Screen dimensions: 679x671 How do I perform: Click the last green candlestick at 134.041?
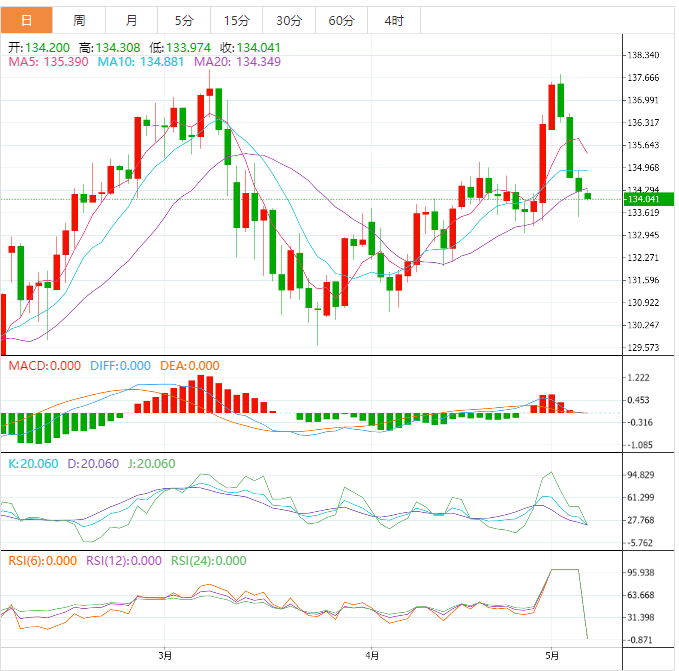(x=588, y=196)
